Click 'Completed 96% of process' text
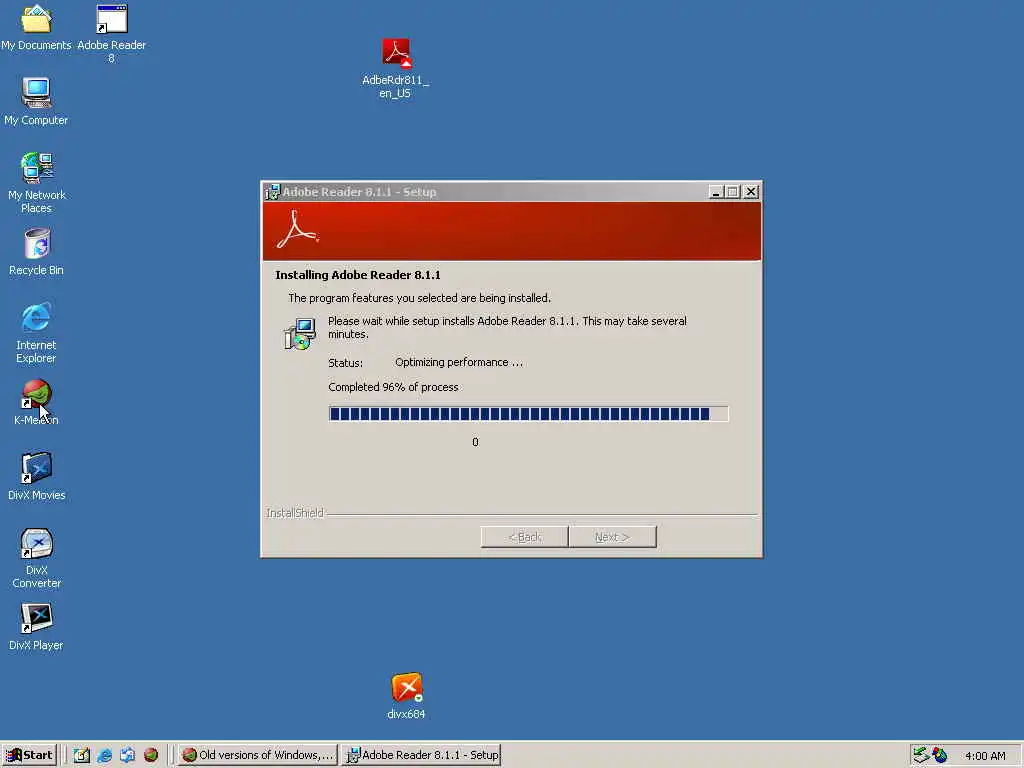Image resolution: width=1024 pixels, height=768 pixels. (393, 387)
